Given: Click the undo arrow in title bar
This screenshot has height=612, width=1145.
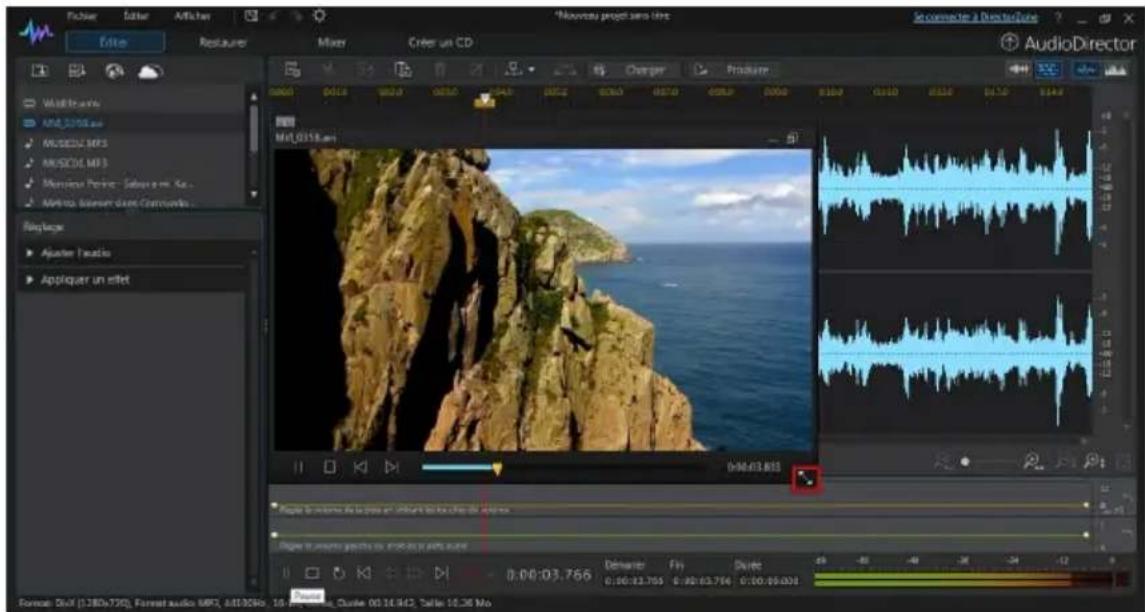Looking at the screenshot, I should [276, 15].
